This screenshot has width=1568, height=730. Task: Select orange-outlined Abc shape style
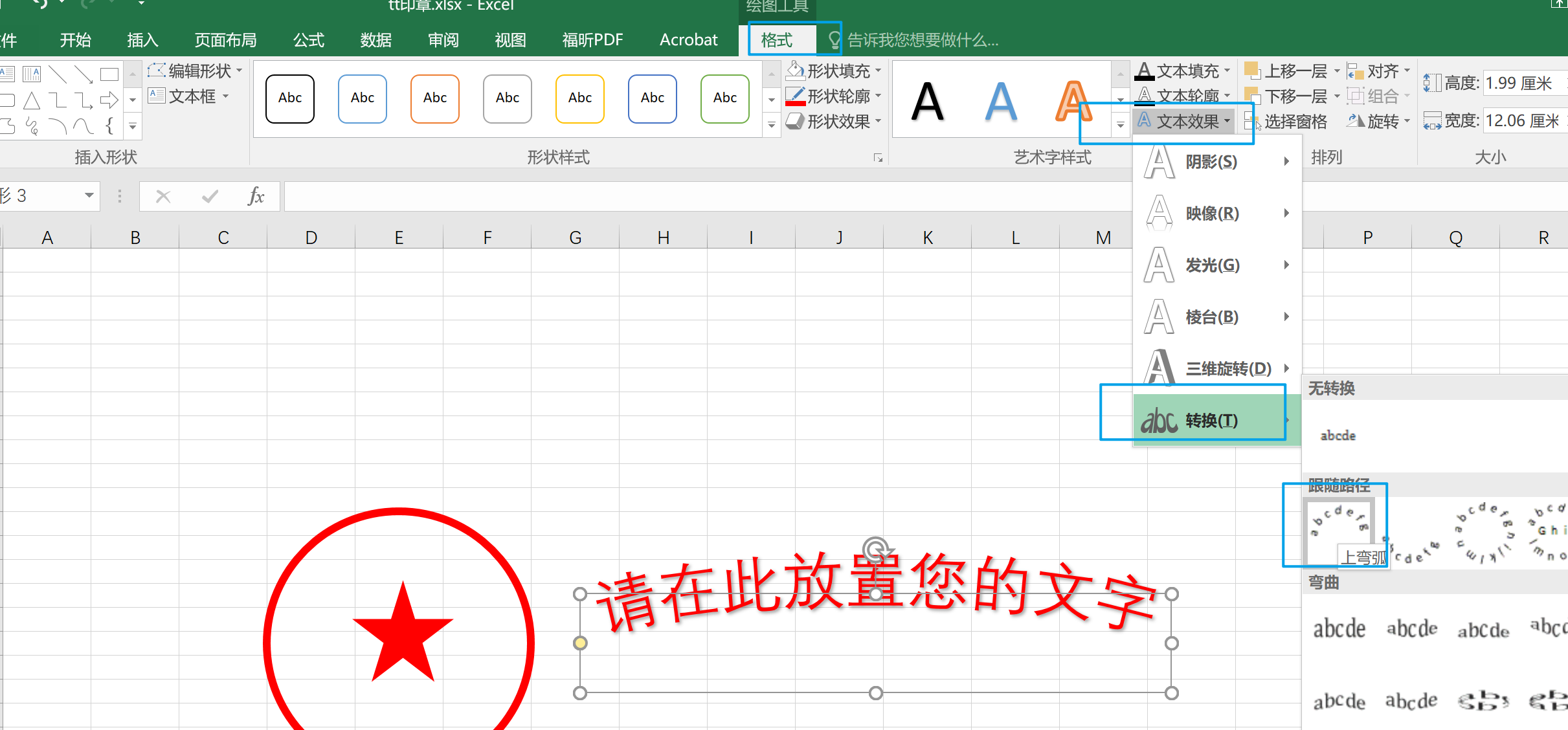(x=435, y=98)
